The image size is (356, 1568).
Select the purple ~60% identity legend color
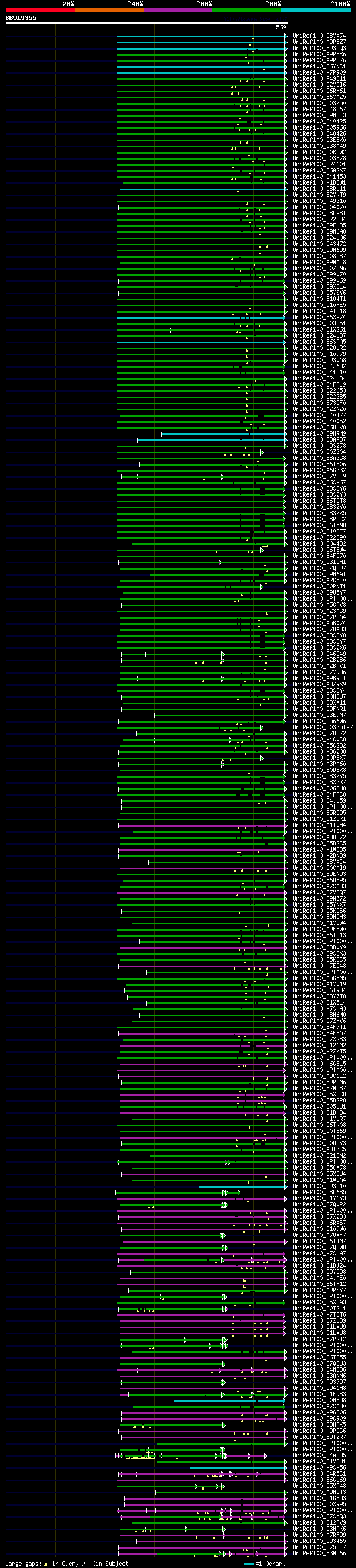pyautogui.click(x=179, y=10)
